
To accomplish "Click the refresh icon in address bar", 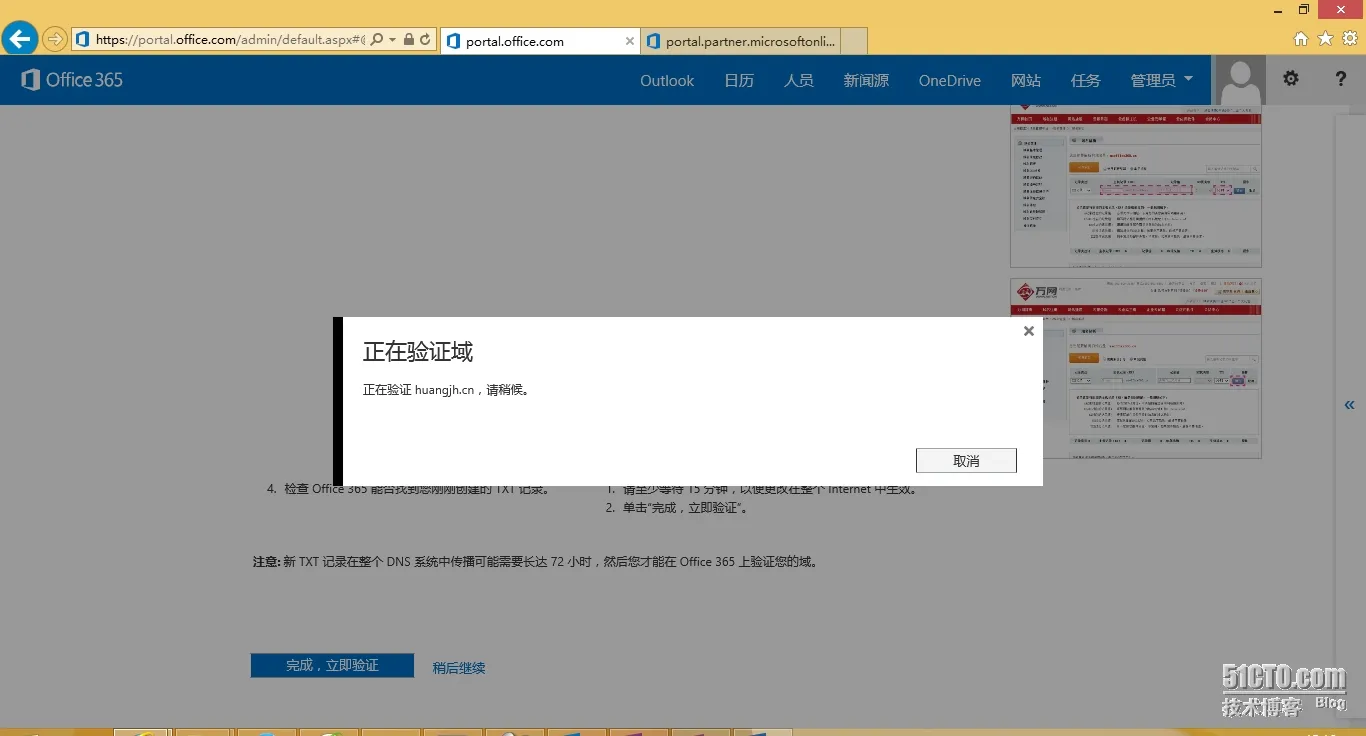I will 425,40.
